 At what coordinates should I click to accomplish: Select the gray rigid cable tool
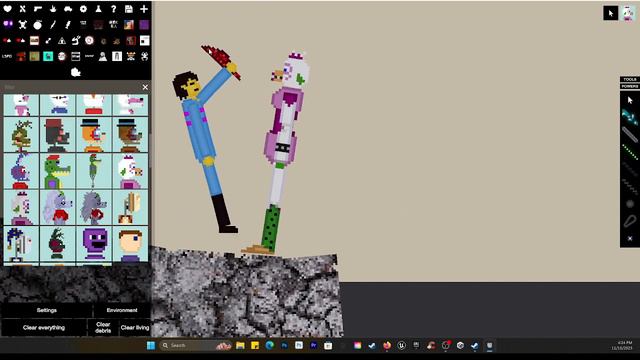[630, 134]
